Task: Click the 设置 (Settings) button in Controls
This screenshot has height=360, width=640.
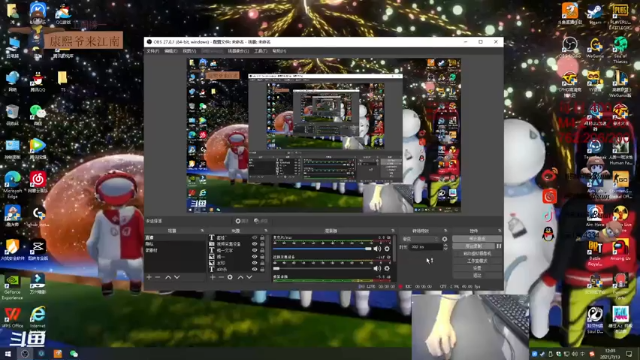Action: (477, 268)
